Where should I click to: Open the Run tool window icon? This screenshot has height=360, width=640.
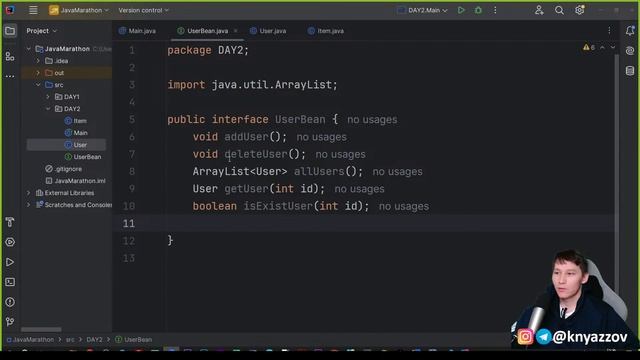[x=10, y=262]
